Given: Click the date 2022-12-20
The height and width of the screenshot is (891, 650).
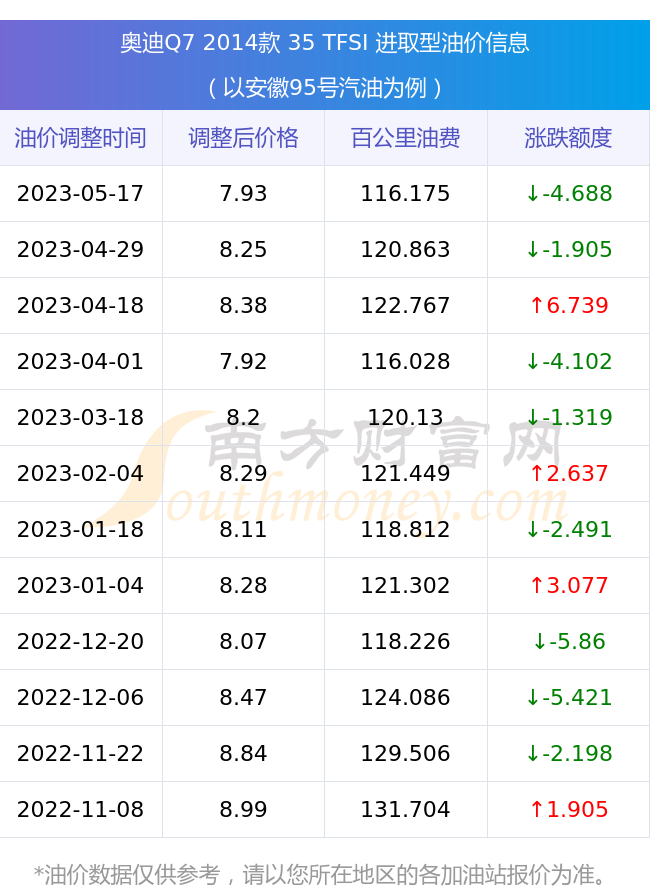Looking at the screenshot, I should [x=81, y=642].
